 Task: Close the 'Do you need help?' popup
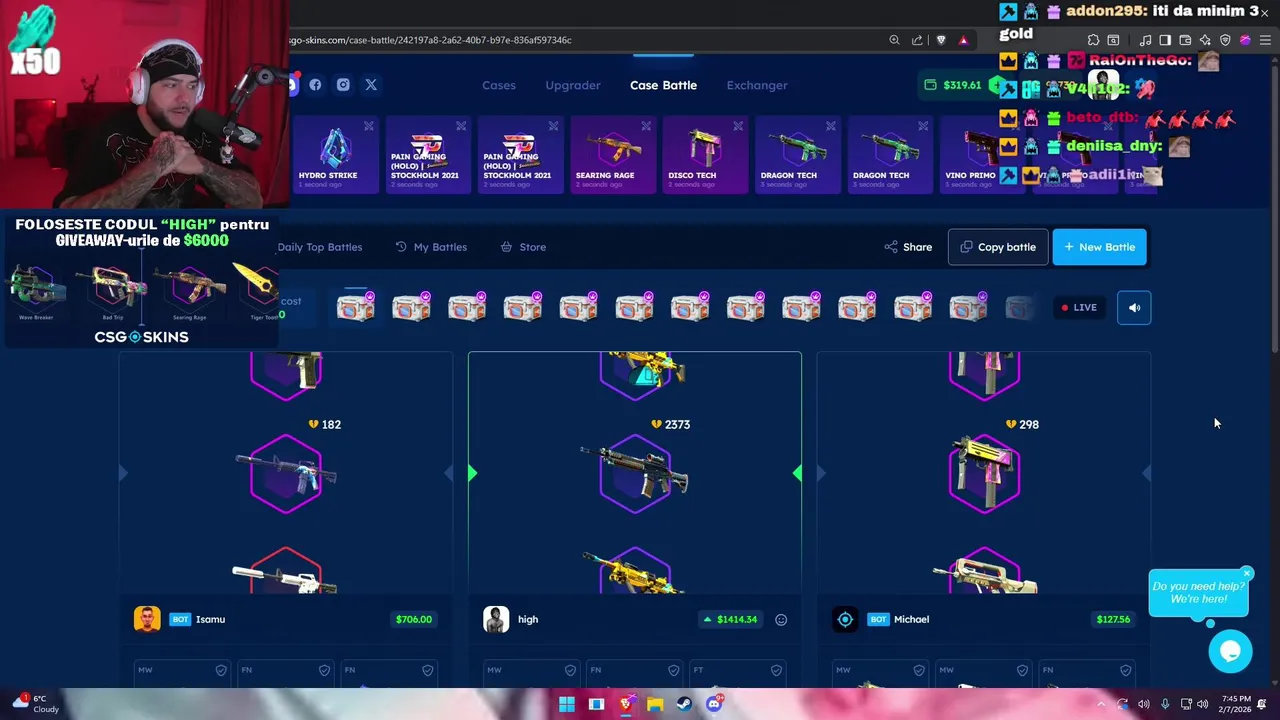pyautogui.click(x=1247, y=573)
